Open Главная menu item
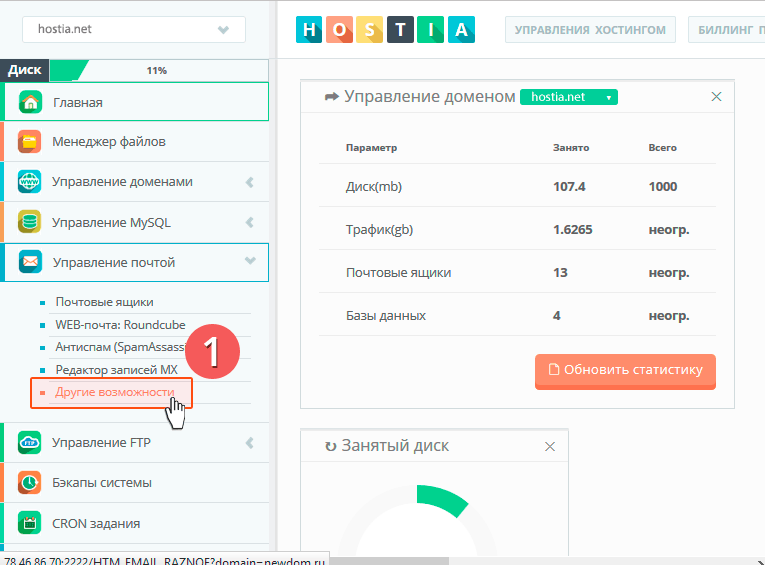The width and height of the screenshot is (765, 565). coord(136,102)
